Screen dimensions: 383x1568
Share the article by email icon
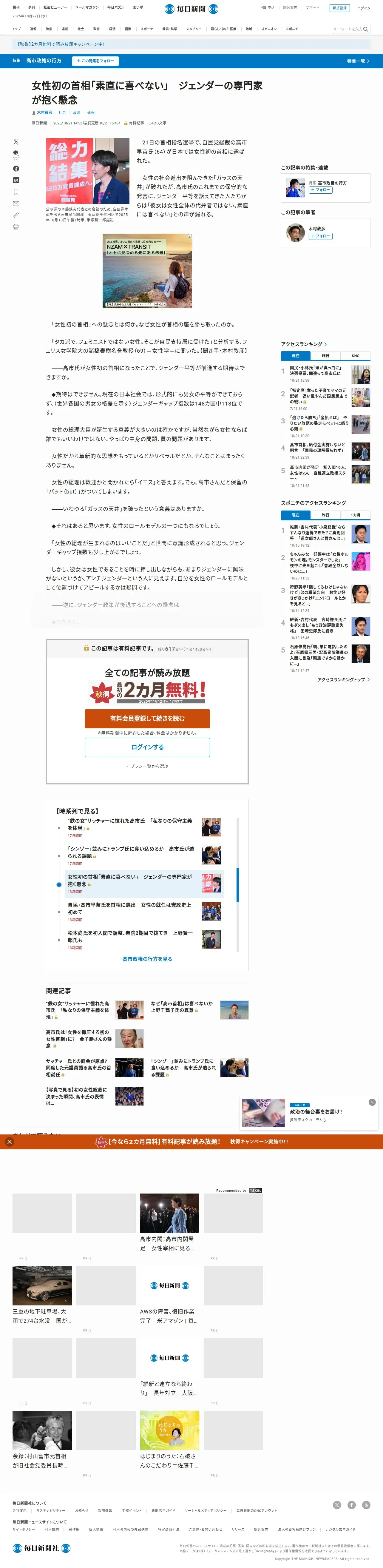coord(16,203)
